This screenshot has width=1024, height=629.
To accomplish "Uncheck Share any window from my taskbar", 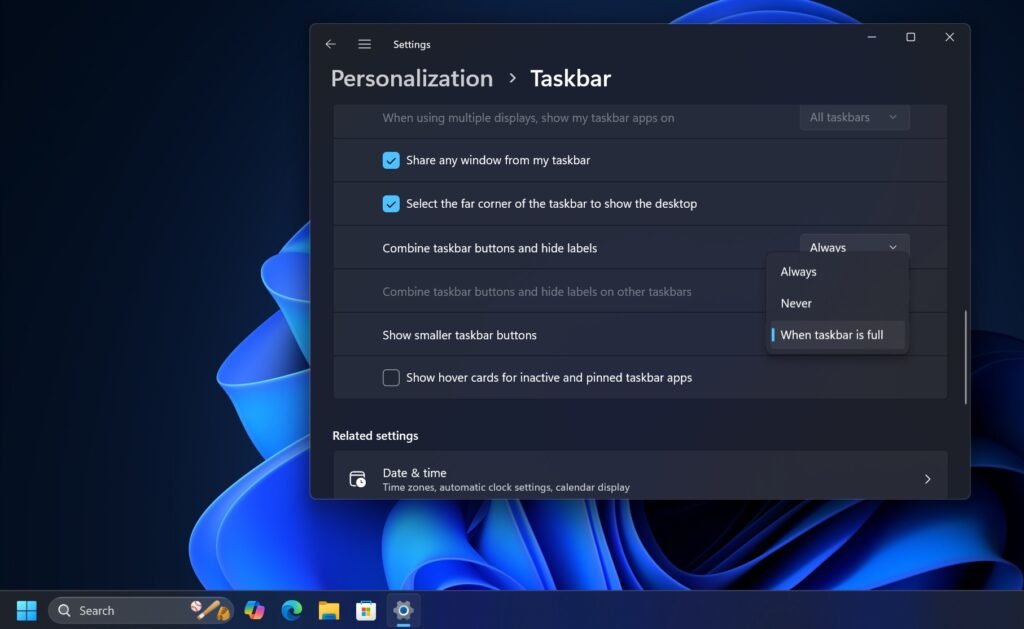I will click(391, 160).
